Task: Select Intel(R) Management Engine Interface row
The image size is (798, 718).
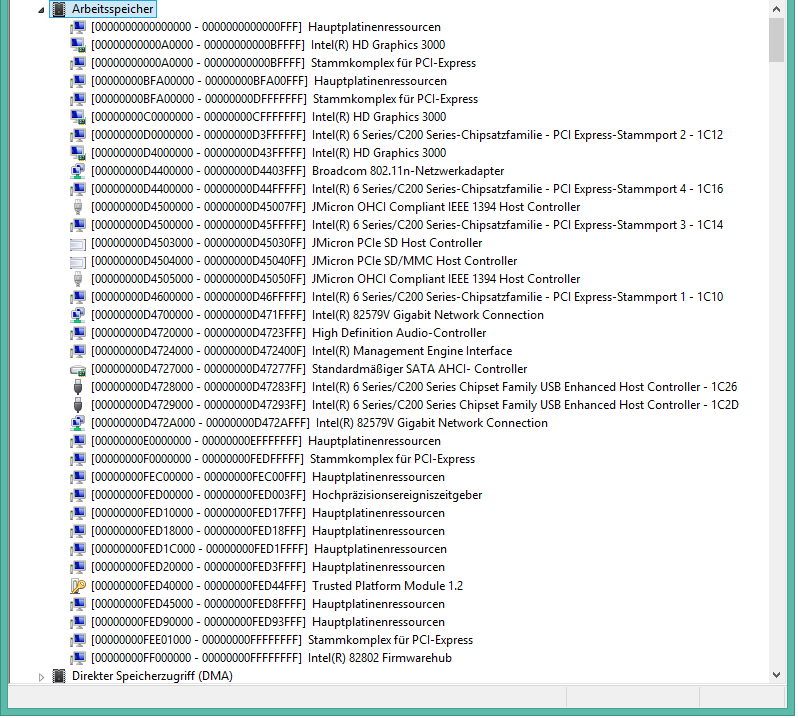Action: [301, 352]
